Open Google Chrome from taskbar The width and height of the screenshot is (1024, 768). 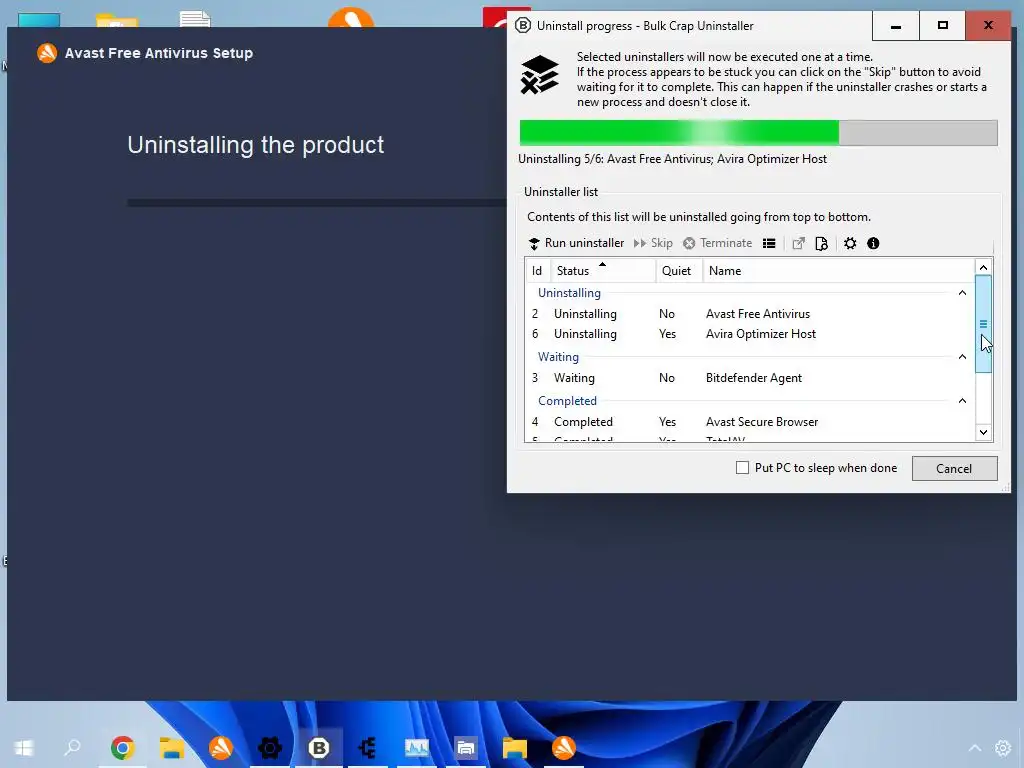click(122, 747)
